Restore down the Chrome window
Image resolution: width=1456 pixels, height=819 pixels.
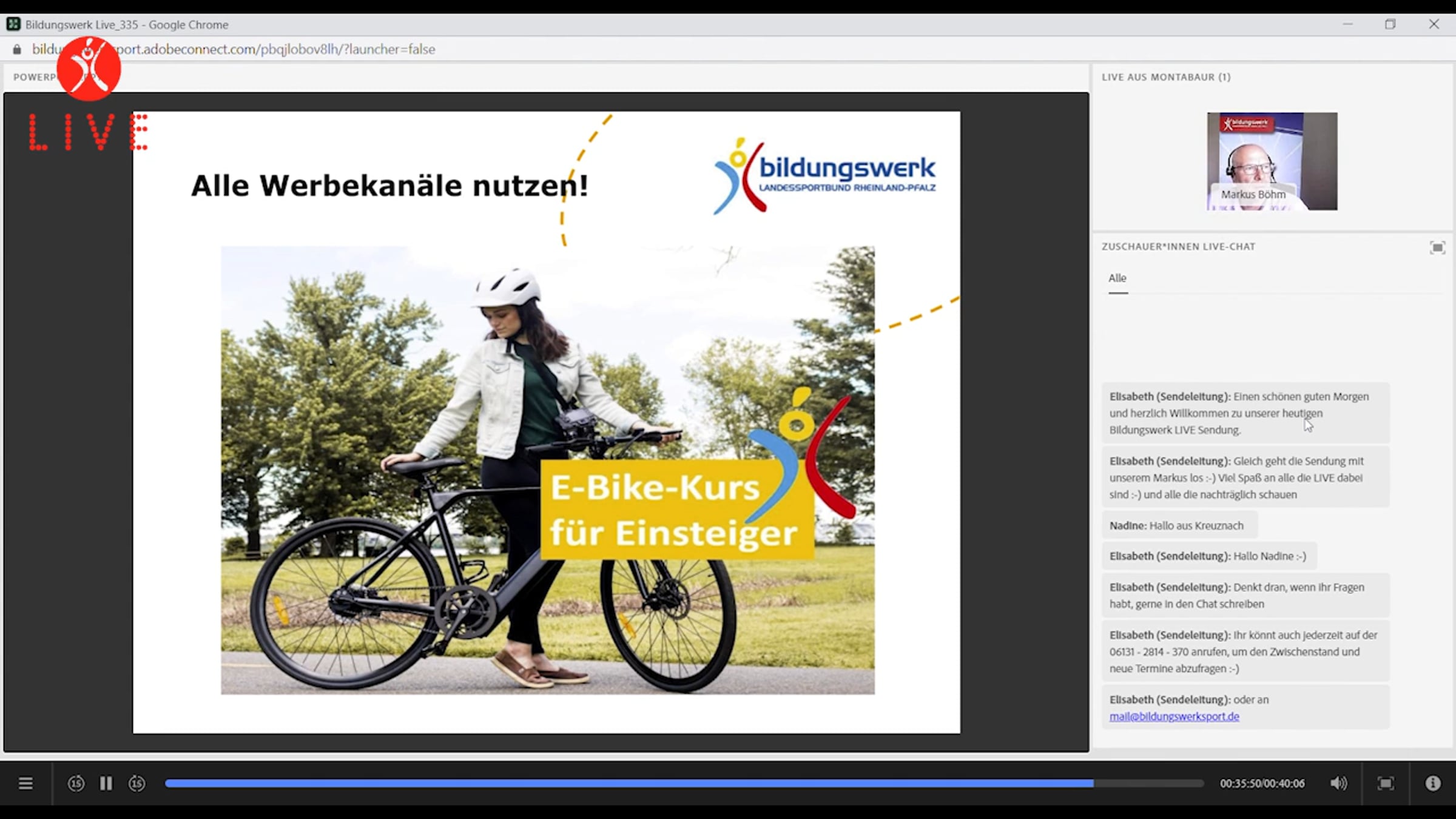click(x=1390, y=24)
